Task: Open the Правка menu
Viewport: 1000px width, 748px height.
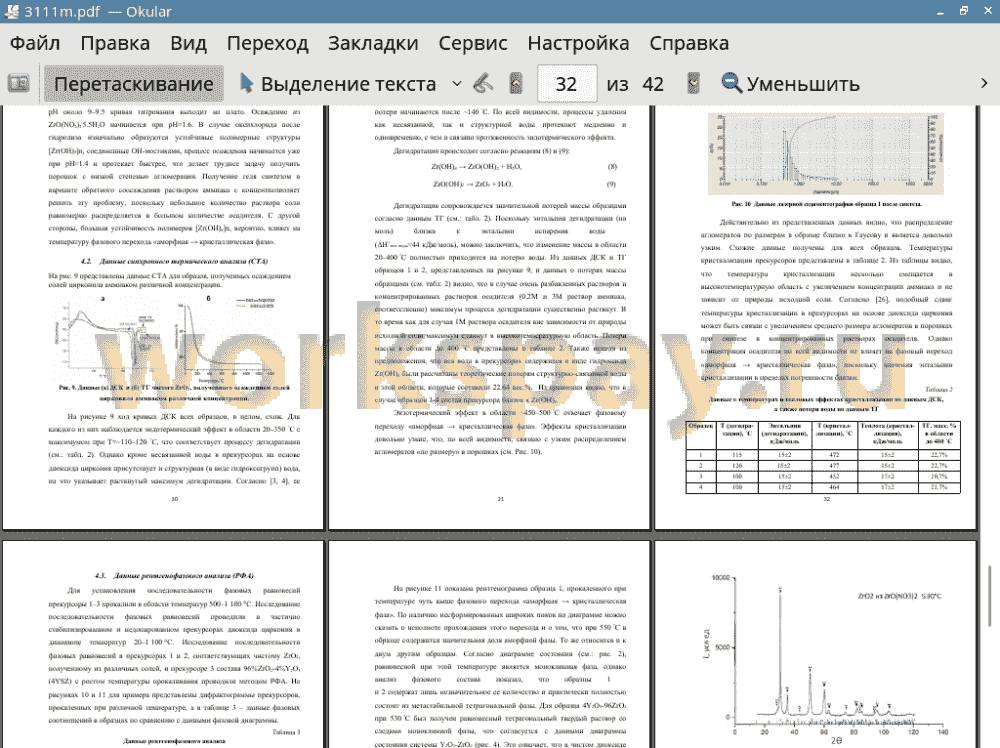Action: (x=115, y=43)
